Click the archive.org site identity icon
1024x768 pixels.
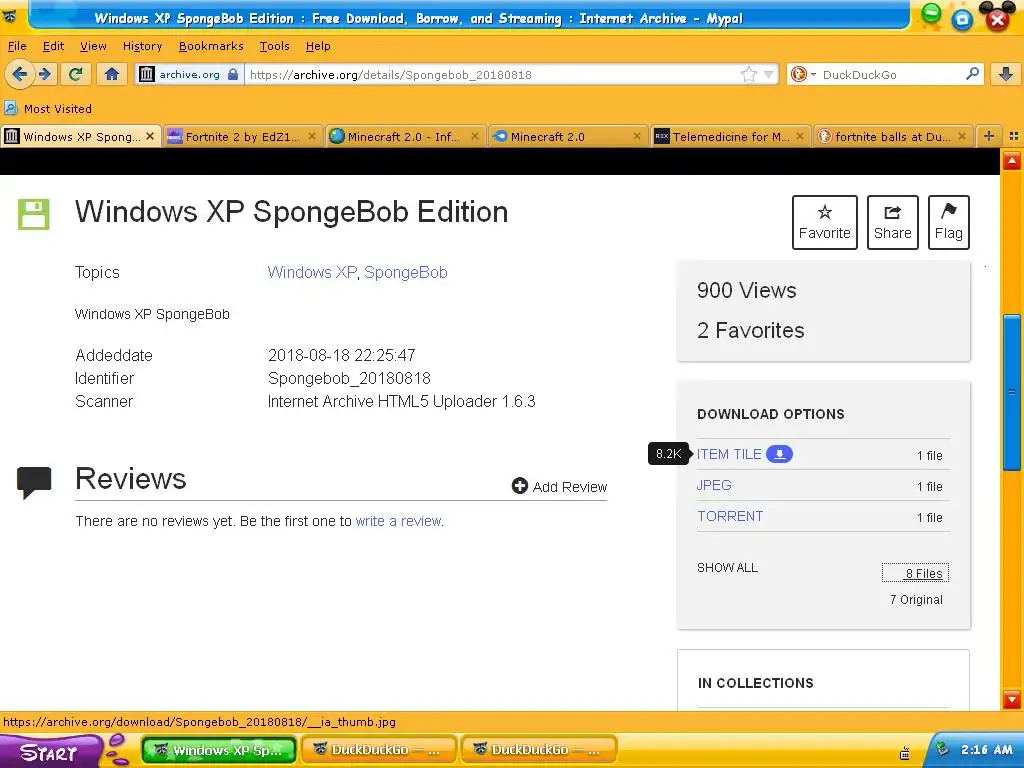pos(146,74)
